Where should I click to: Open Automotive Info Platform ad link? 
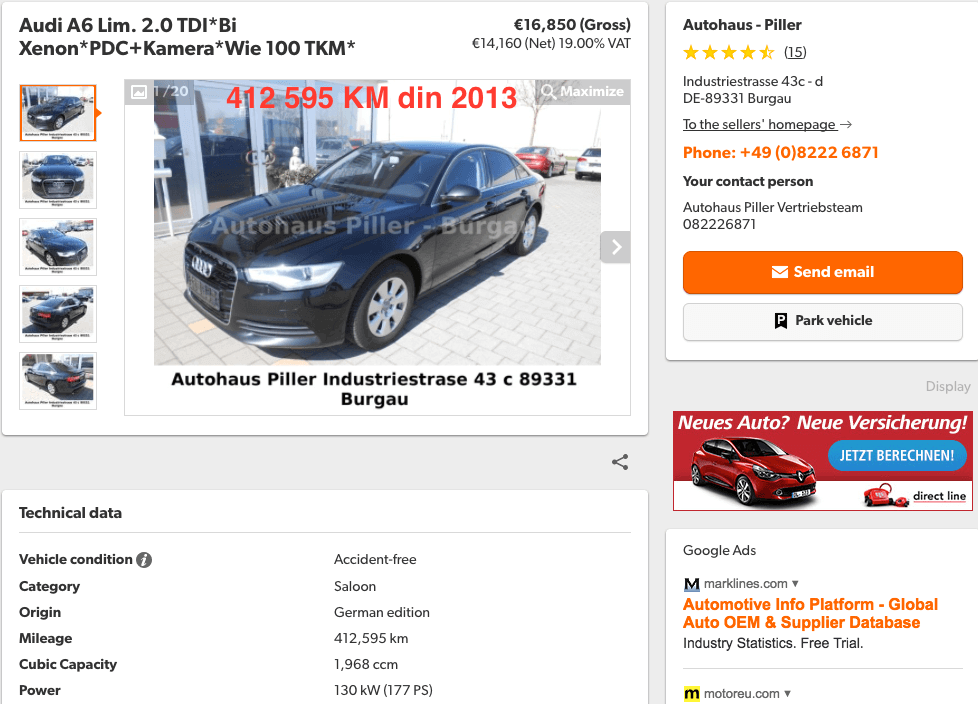(x=810, y=614)
